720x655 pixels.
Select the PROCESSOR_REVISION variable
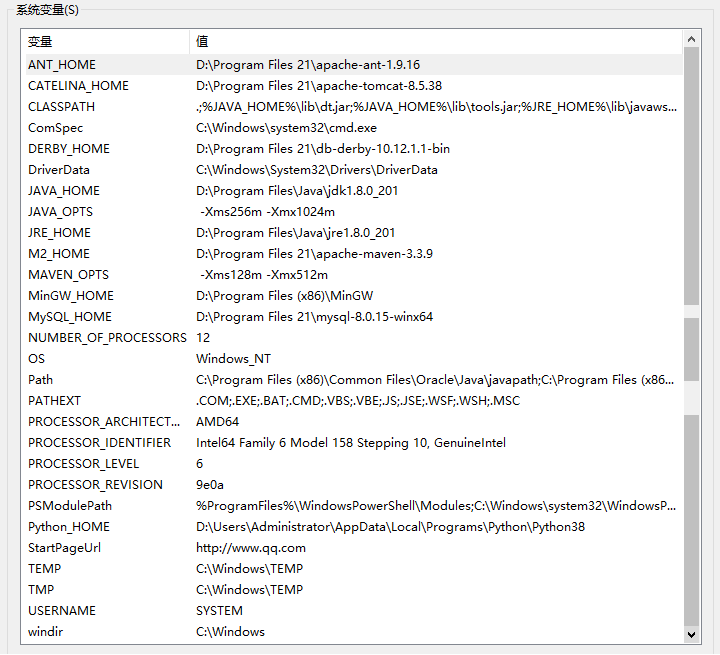(x=354, y=485)
